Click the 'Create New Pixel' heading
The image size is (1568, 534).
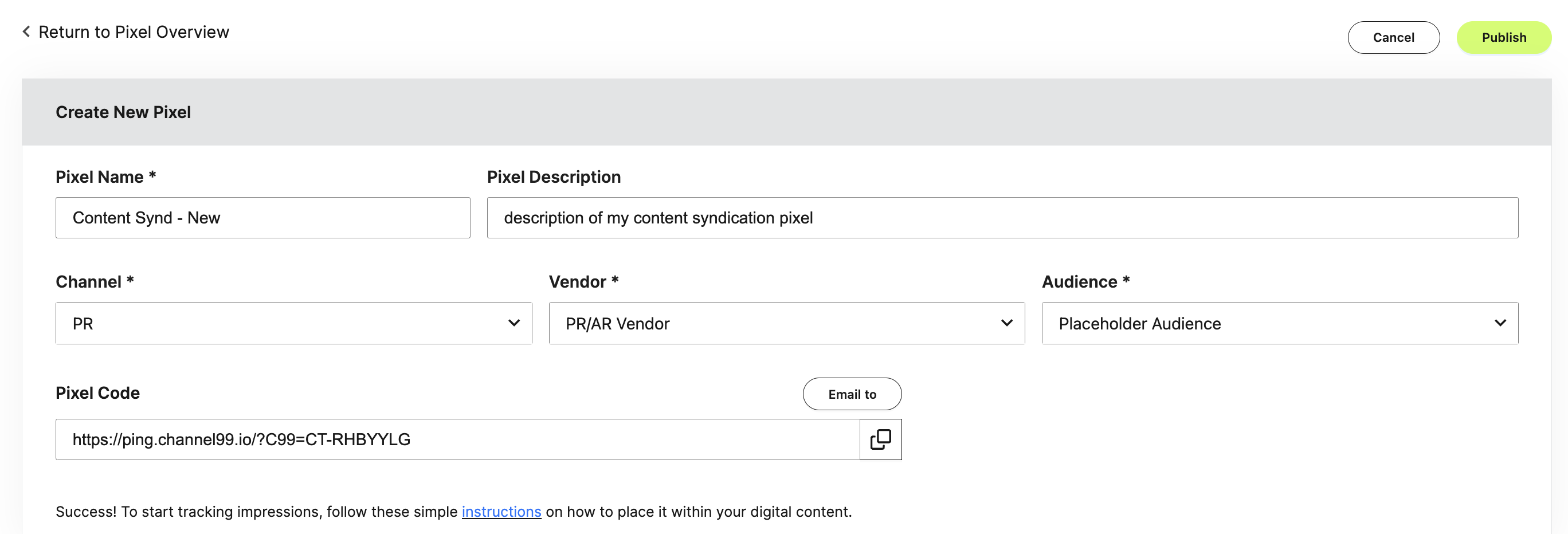coord(123,112)
